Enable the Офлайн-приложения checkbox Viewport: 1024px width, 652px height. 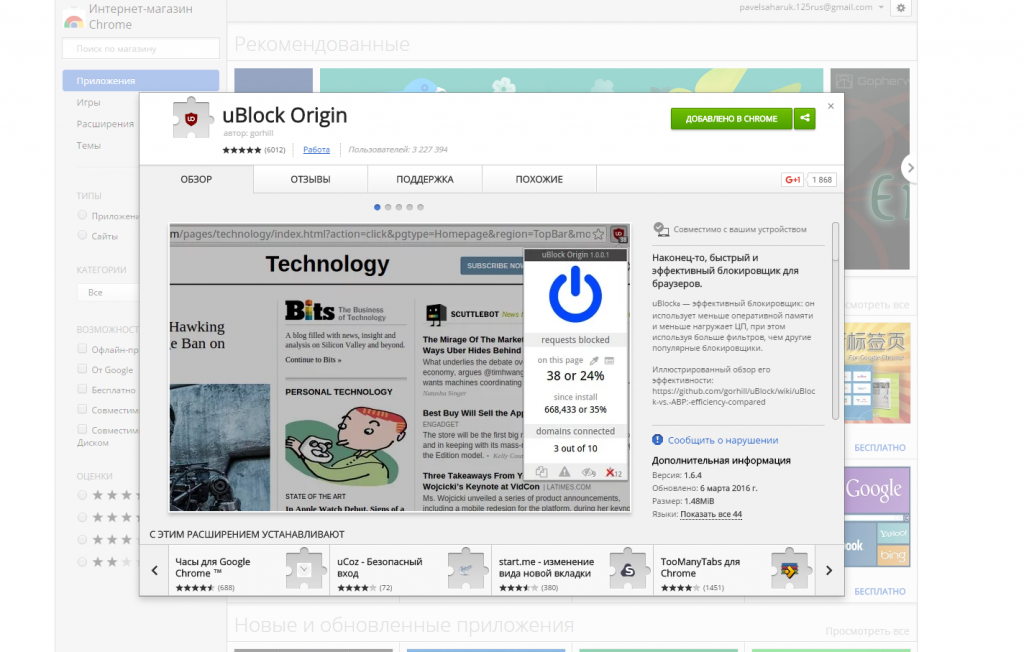pos(82,349)
